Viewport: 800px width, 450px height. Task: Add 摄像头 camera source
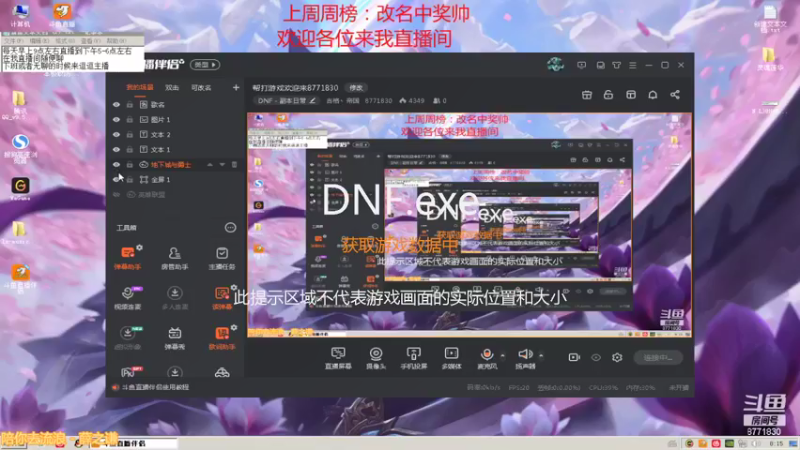click(x=376, y=358)
